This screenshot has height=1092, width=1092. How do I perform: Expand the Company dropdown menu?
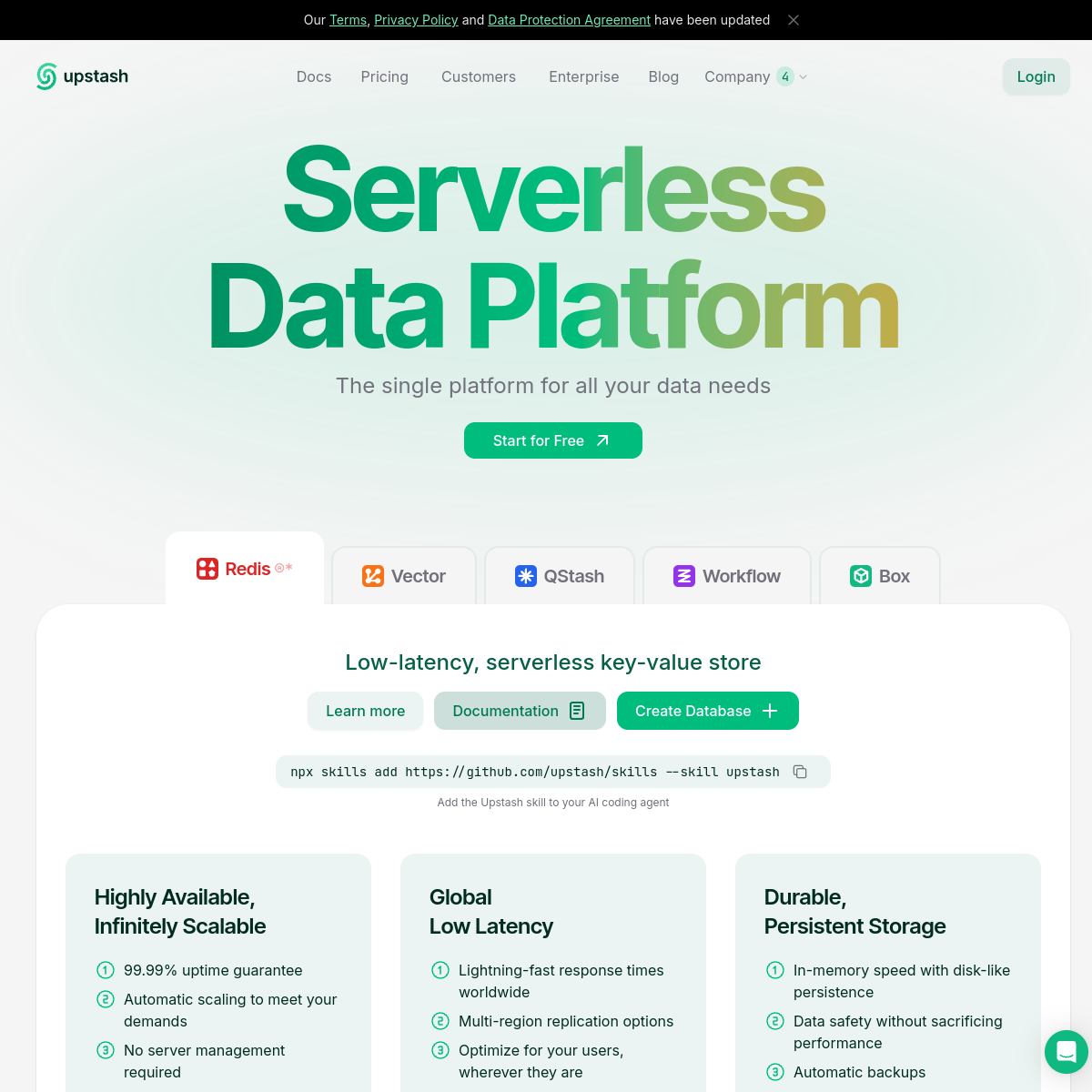pyautogui.click(x=755, y=76)
